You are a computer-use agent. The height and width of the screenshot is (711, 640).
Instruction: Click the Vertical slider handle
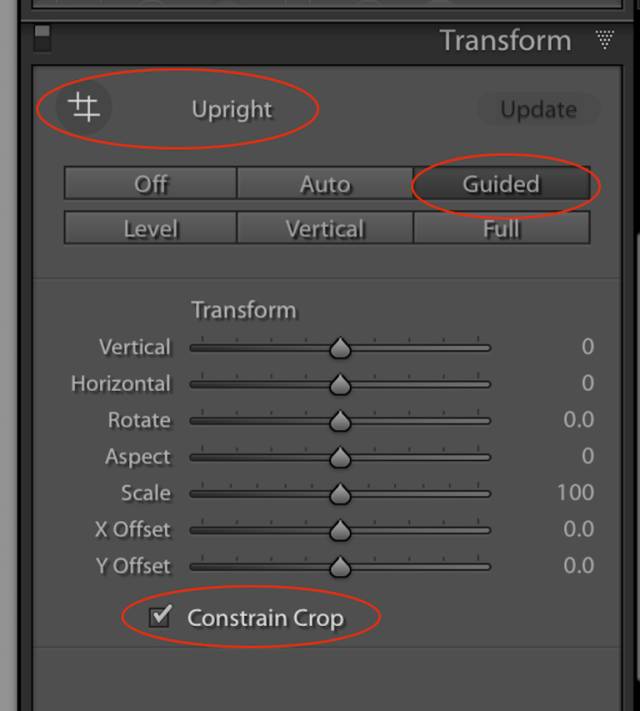point(340,348)
